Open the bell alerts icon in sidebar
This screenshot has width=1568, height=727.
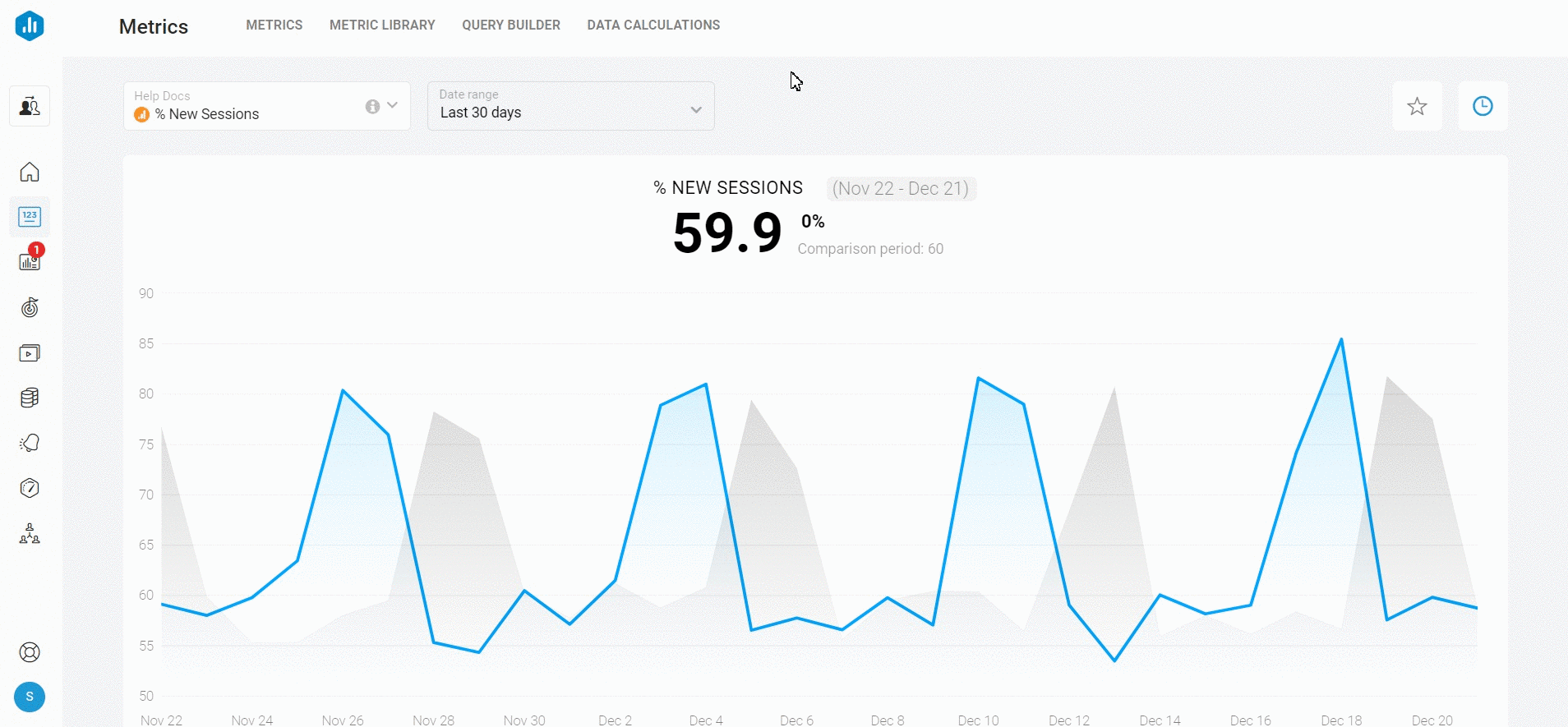(30, 443)
